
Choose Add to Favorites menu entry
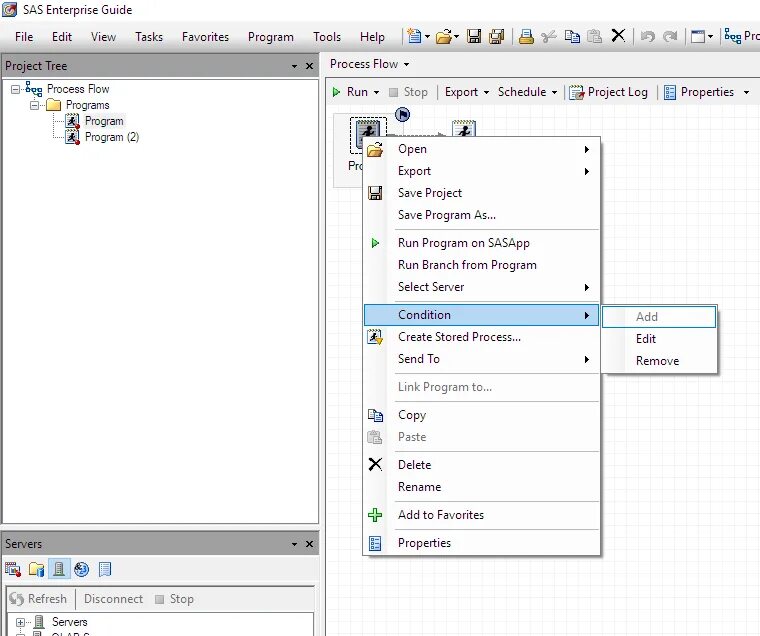coord(481,515)
